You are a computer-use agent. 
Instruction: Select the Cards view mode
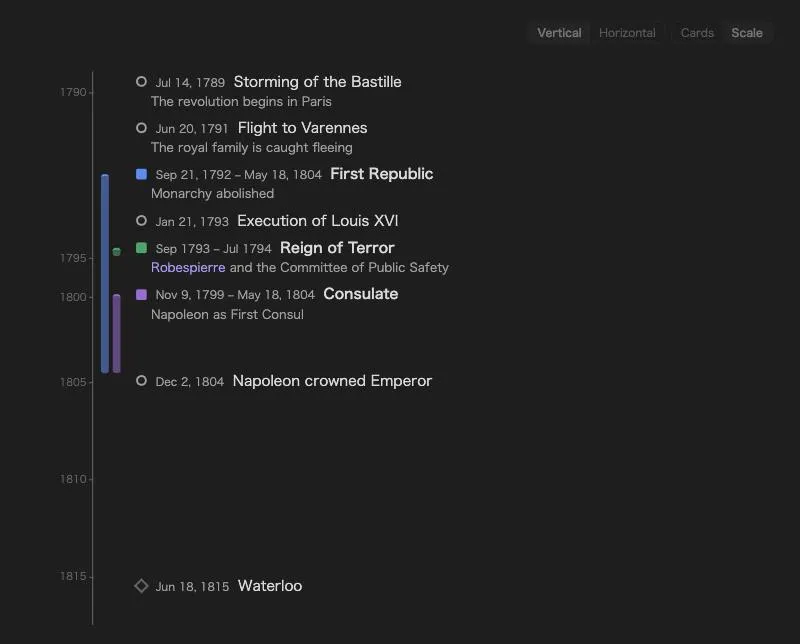tap(696, 33)
